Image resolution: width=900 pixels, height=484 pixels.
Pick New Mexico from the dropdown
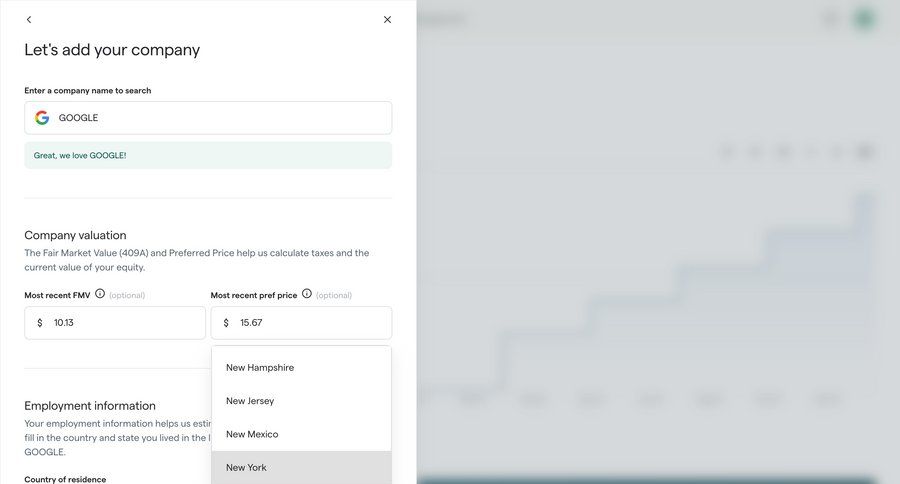[x=301, y=434]
